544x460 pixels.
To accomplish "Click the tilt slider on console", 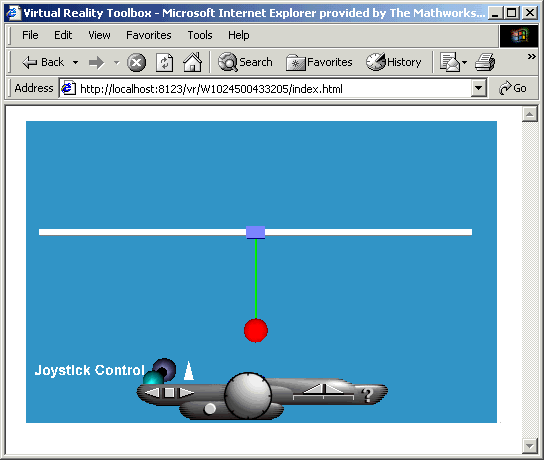I will tap(323, 392).
